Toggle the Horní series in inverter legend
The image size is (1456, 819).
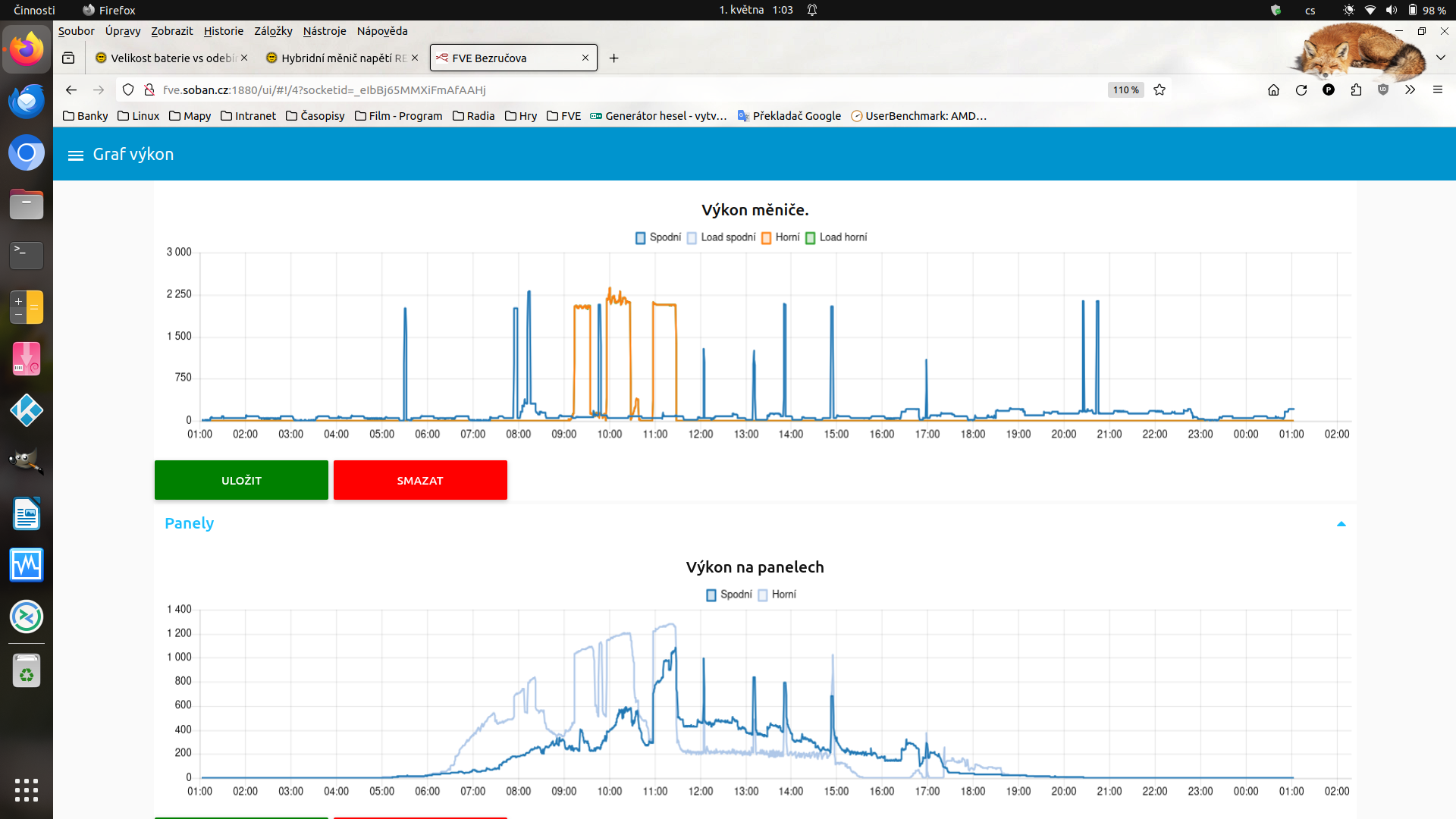click(780, 237)
